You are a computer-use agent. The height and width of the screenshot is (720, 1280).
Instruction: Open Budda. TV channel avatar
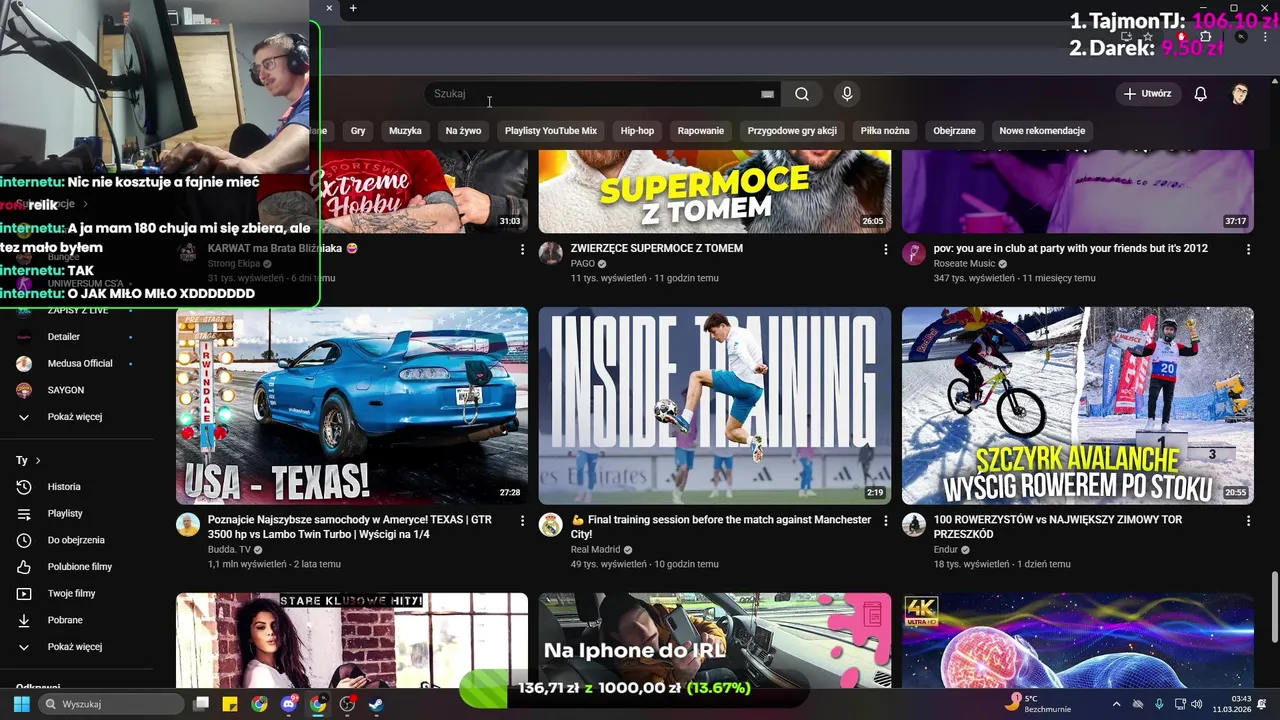pyautogui.click(x=188, y=525)
